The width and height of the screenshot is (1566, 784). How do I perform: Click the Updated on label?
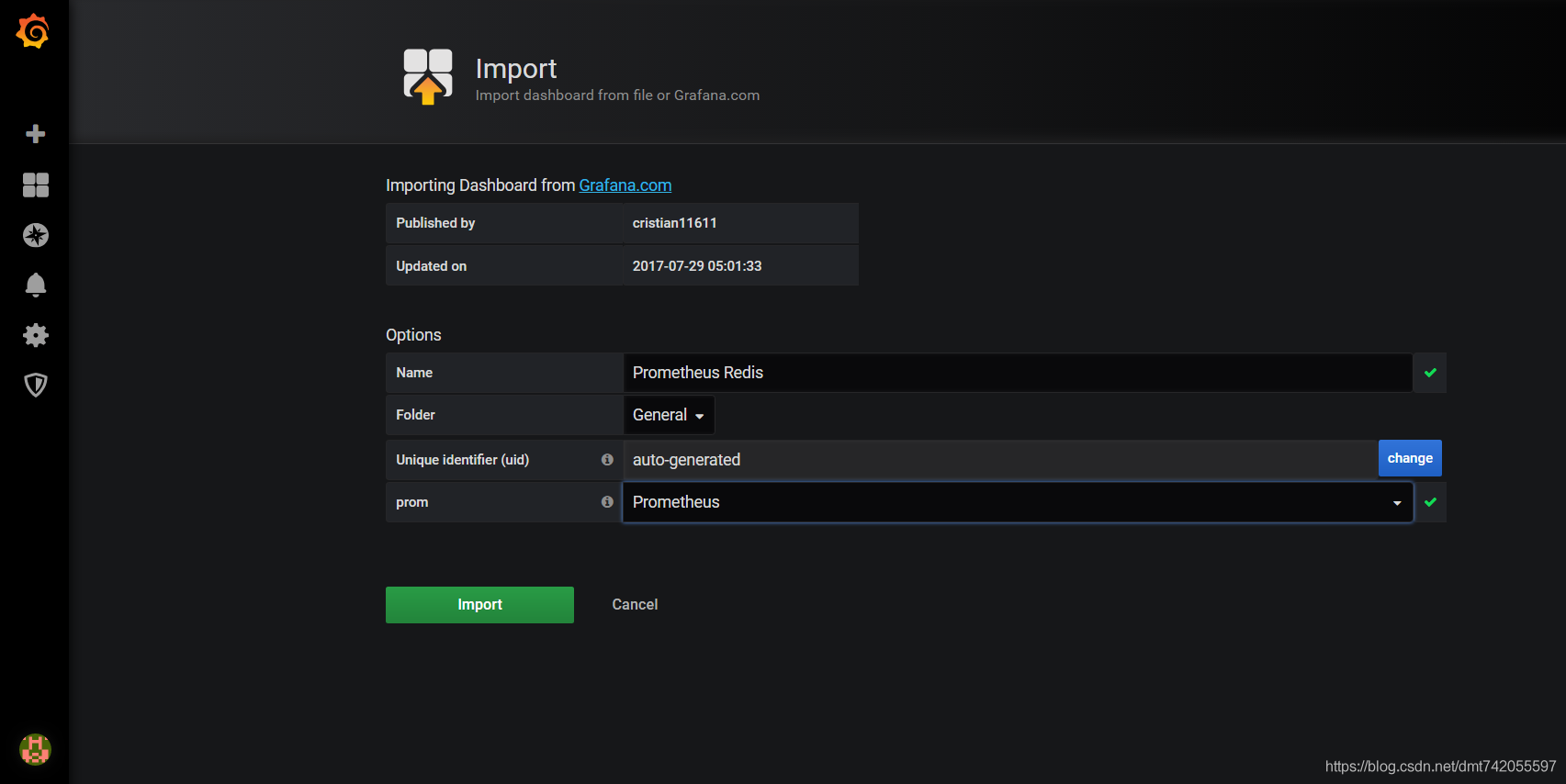[x=432, y=266]
